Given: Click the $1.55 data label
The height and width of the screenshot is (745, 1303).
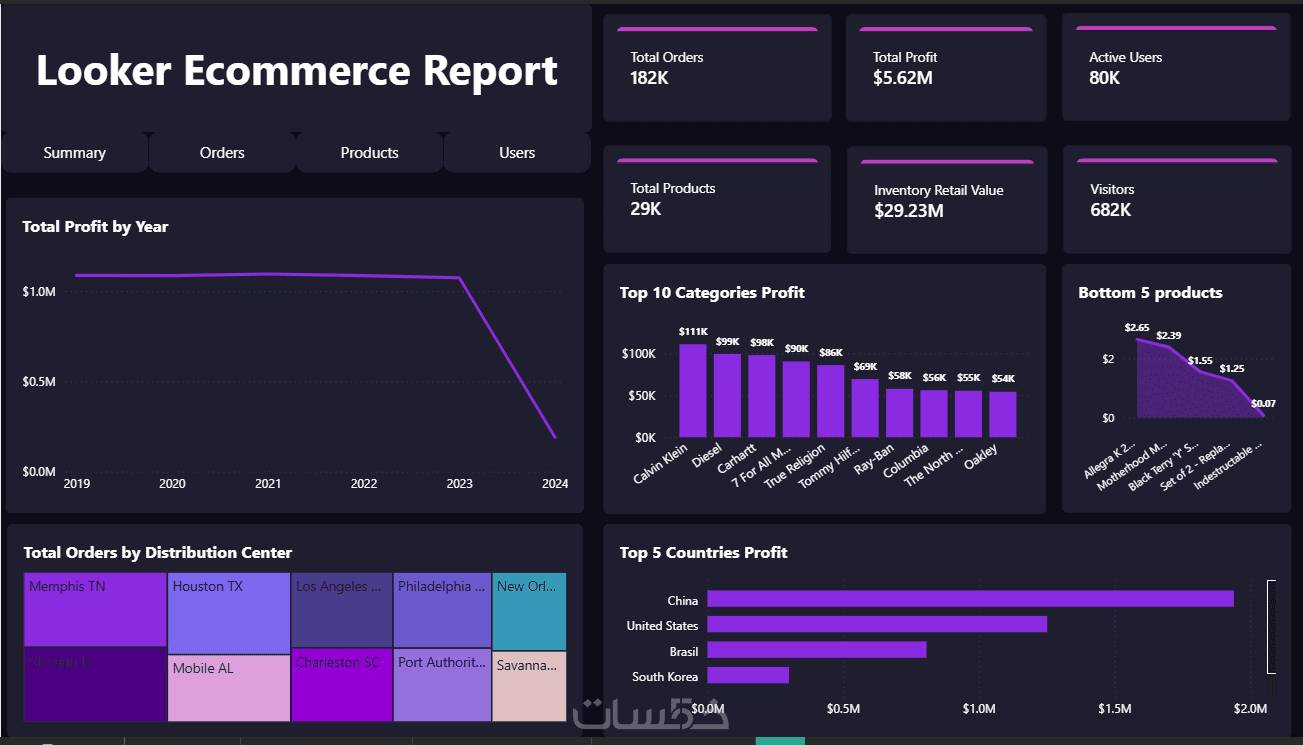Looking at the screenshot, I should pyautogui.click(x=1200, y=360).
